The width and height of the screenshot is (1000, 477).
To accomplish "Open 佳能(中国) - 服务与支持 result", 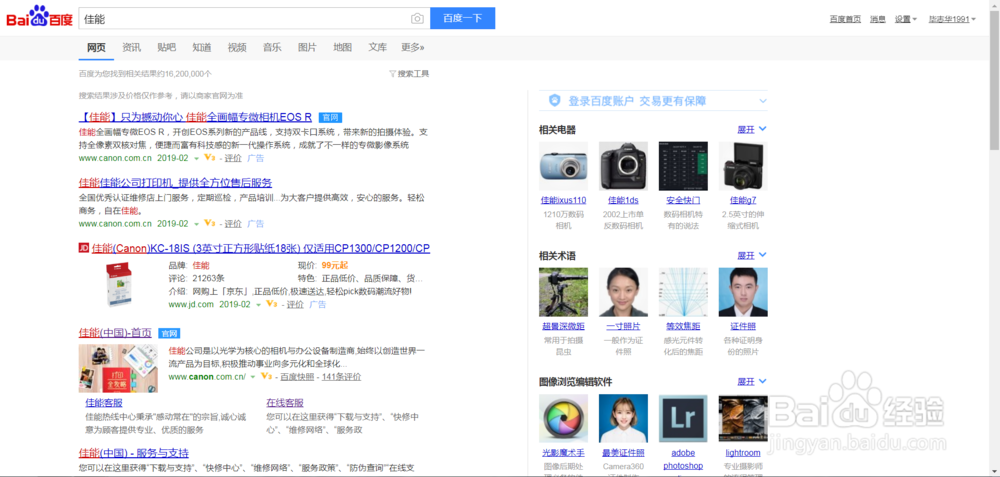I will click(134, 453).
